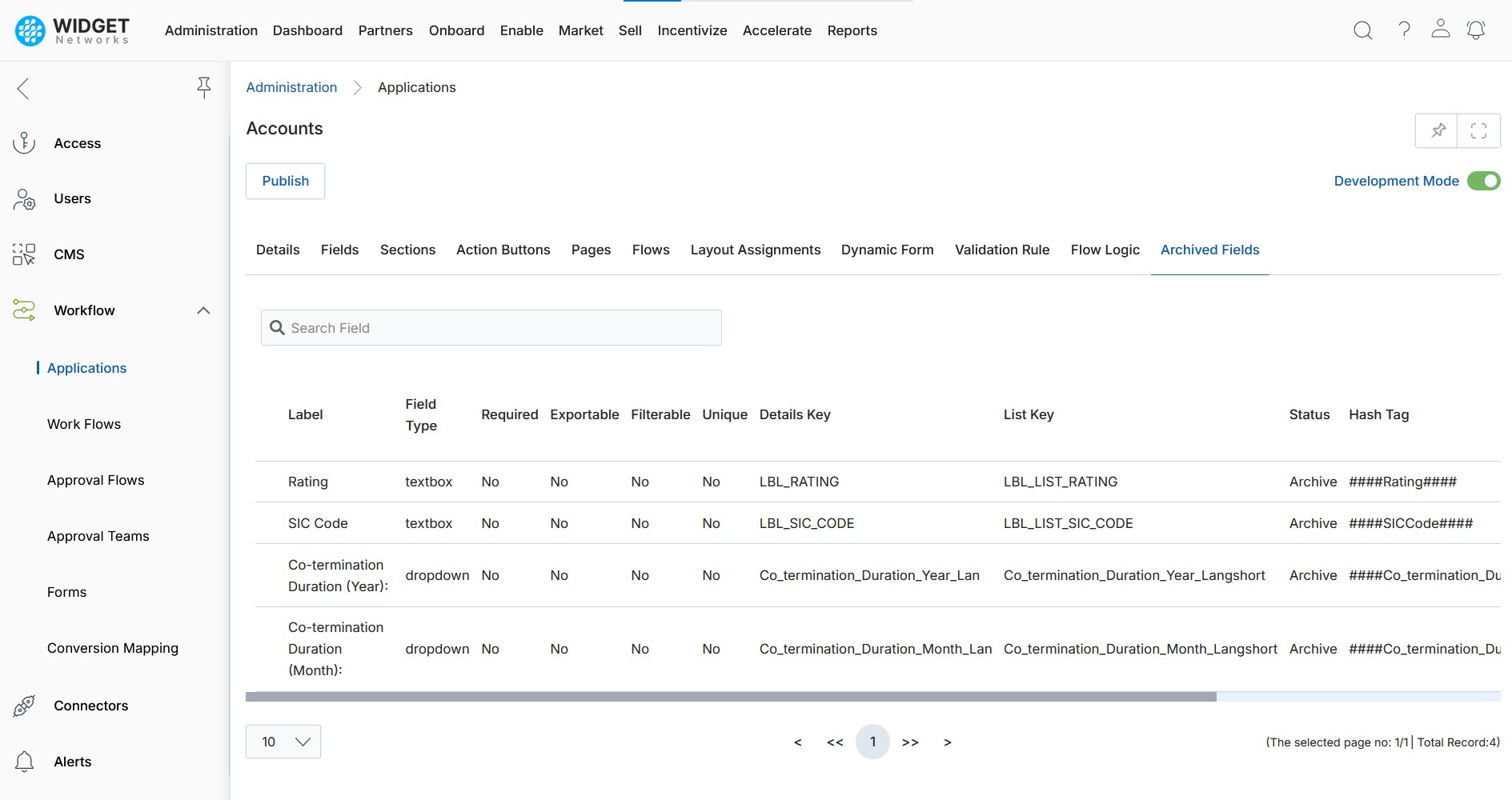Open the search icon in header
The height and width of the screenshot is (800, 1512).
[1362, 30]
